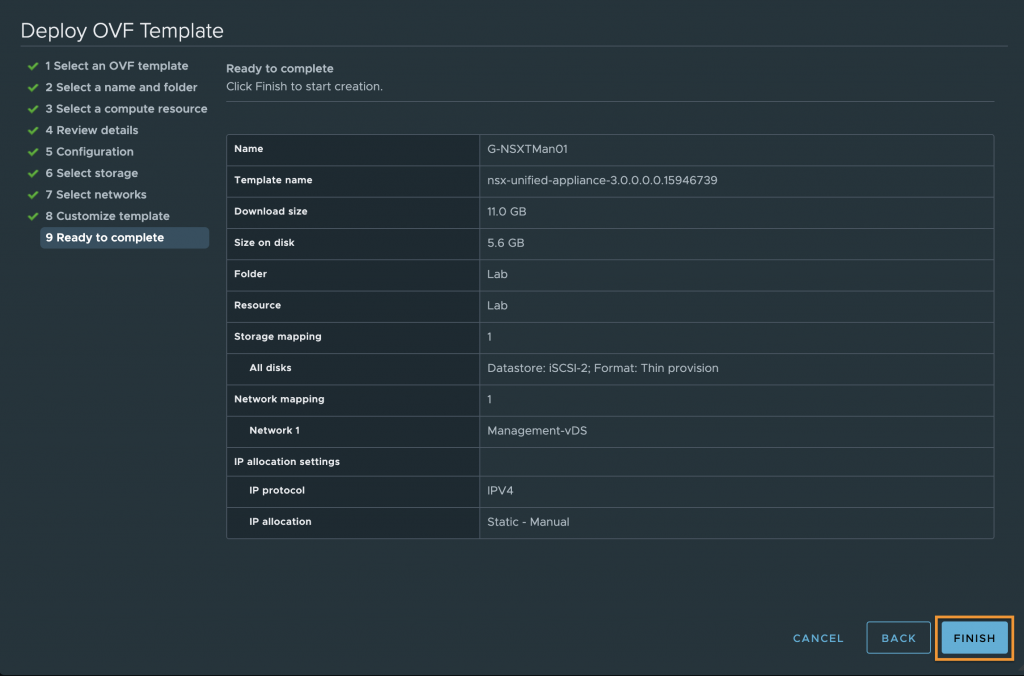Image resolution: width=1024 pixels, height=676 pixels.
Task: Click the Network mapping count value
Action: click(x=490, y=400)
